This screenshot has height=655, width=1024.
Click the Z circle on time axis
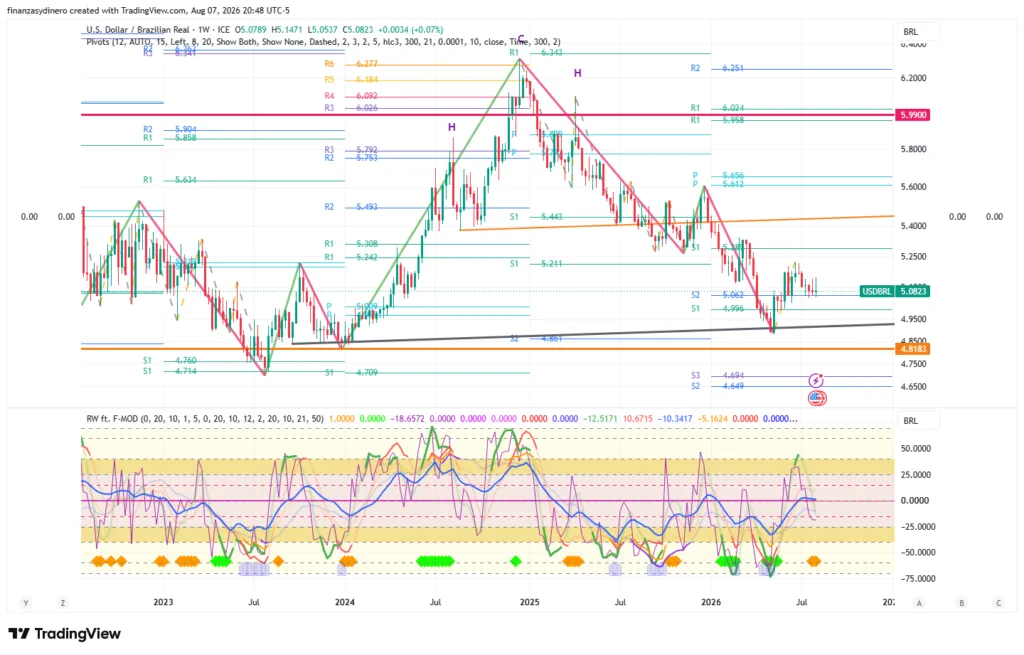(63, 603)
